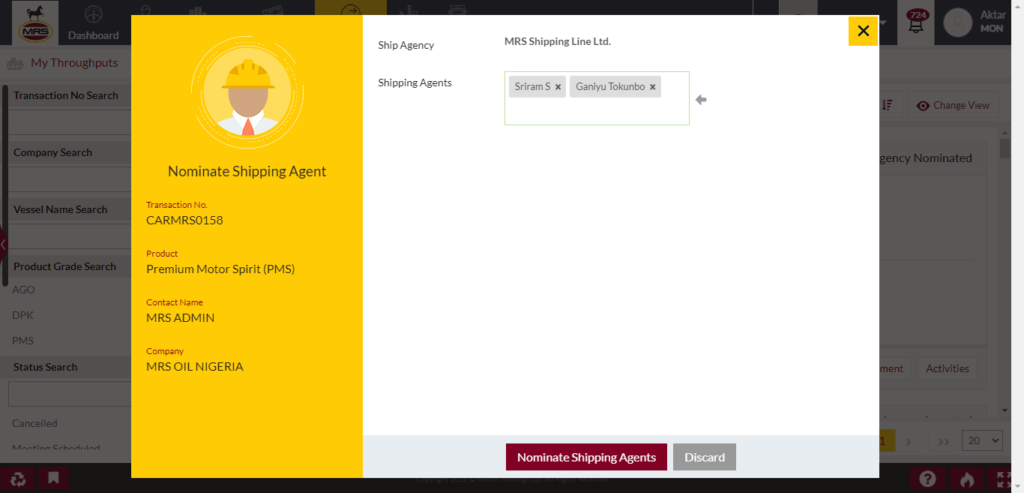Select DPK product grade
Viewport: 1024px width, 493px height.
[x=23, y=315]
